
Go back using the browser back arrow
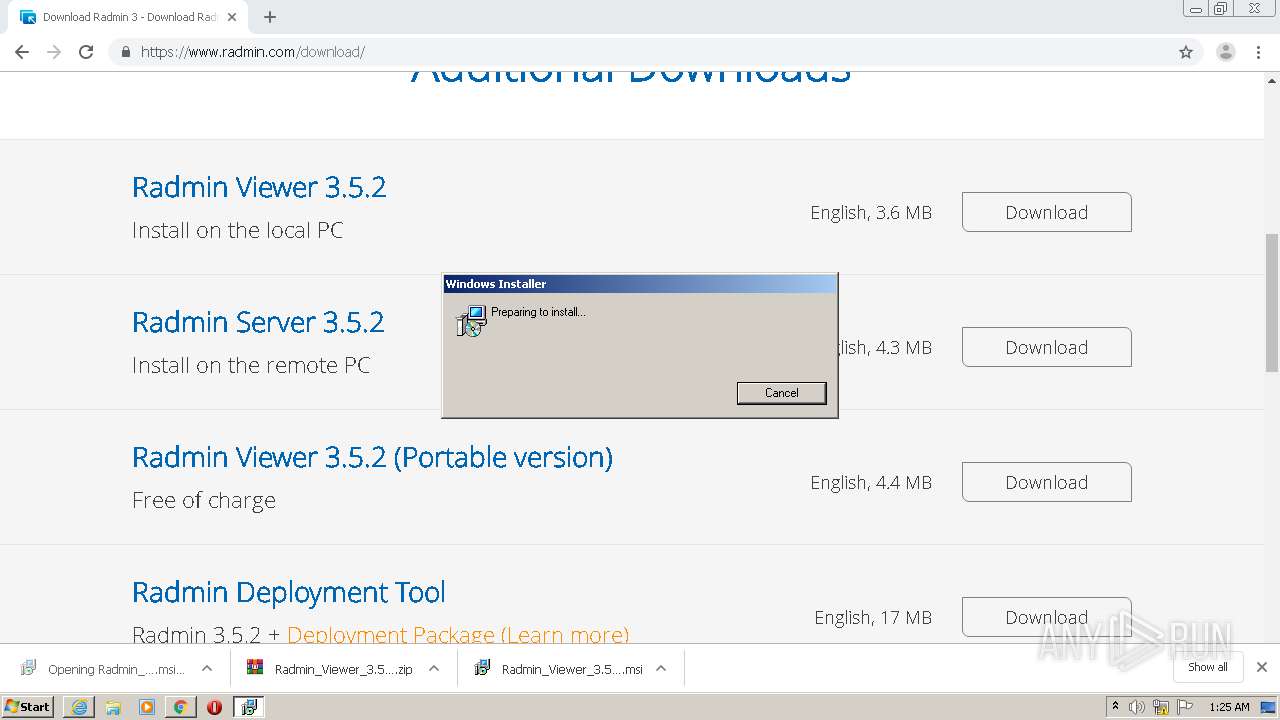(22, 52)
